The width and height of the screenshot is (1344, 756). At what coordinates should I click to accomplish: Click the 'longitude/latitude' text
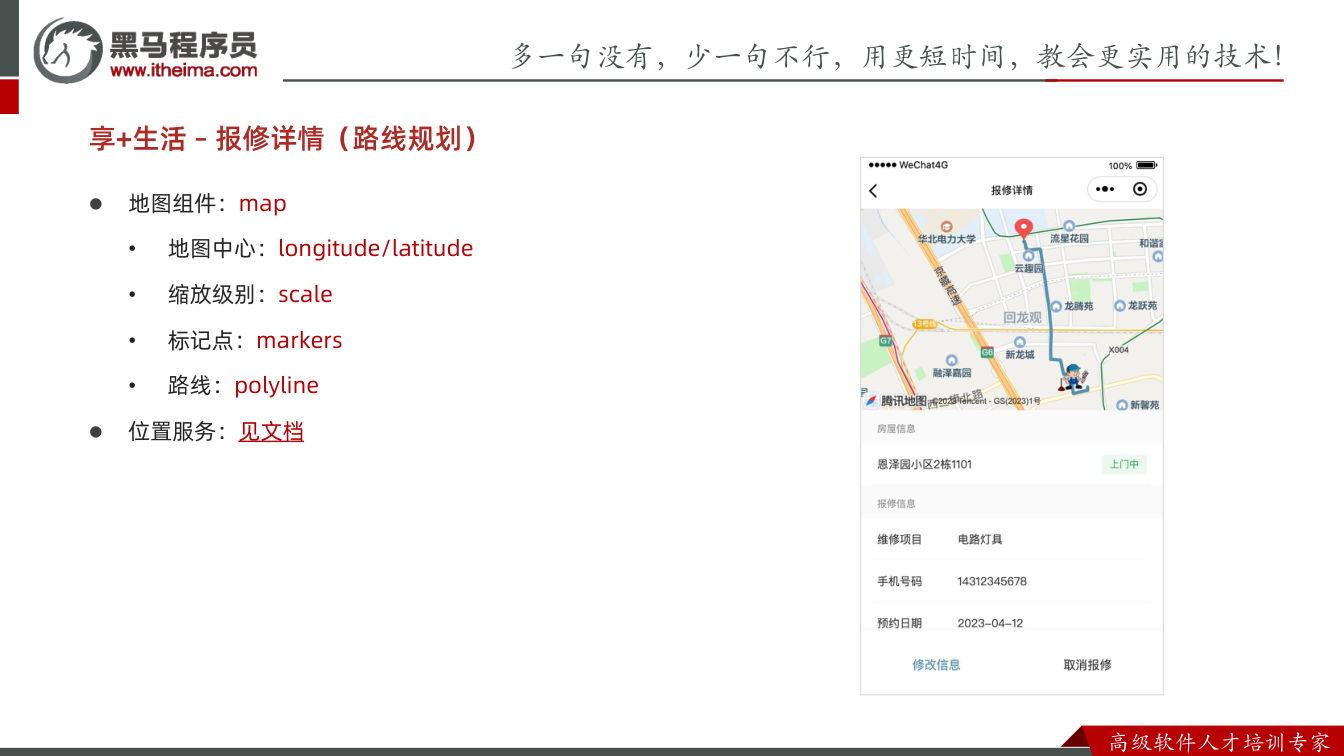[376, 248]
